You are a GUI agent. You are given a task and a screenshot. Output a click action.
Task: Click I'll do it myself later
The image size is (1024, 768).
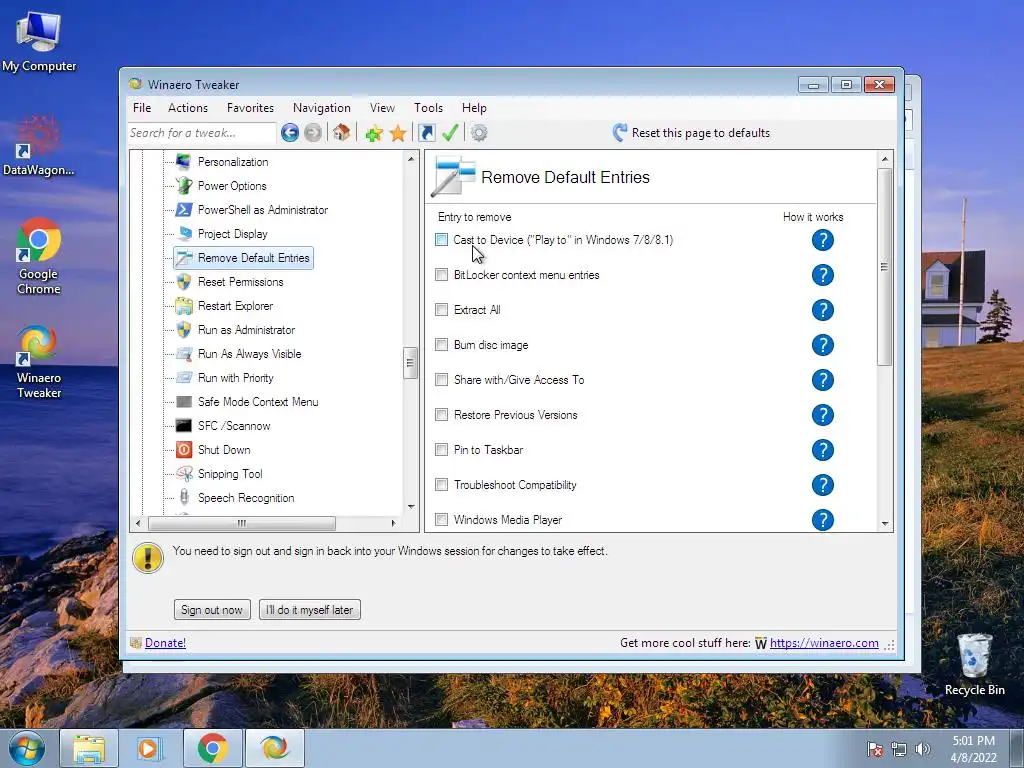pyautogui.click(x=310, y=610)
